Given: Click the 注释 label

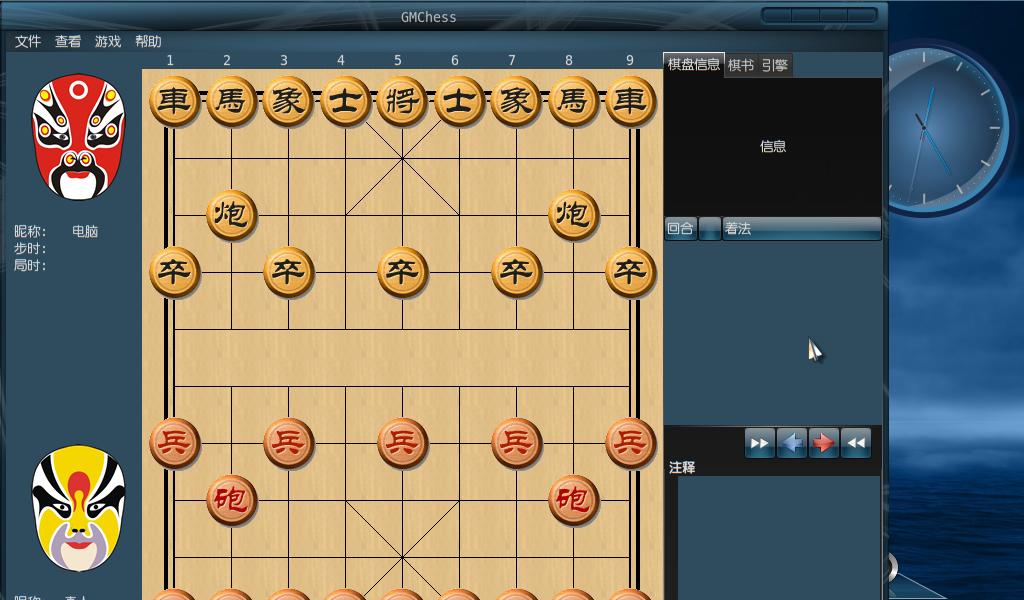Looking at the screenshot, I should [682, 467].
